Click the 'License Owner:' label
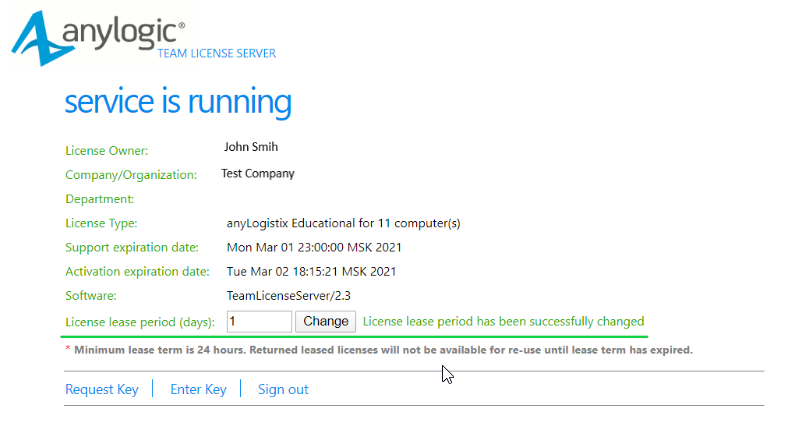 click(107, 151)
